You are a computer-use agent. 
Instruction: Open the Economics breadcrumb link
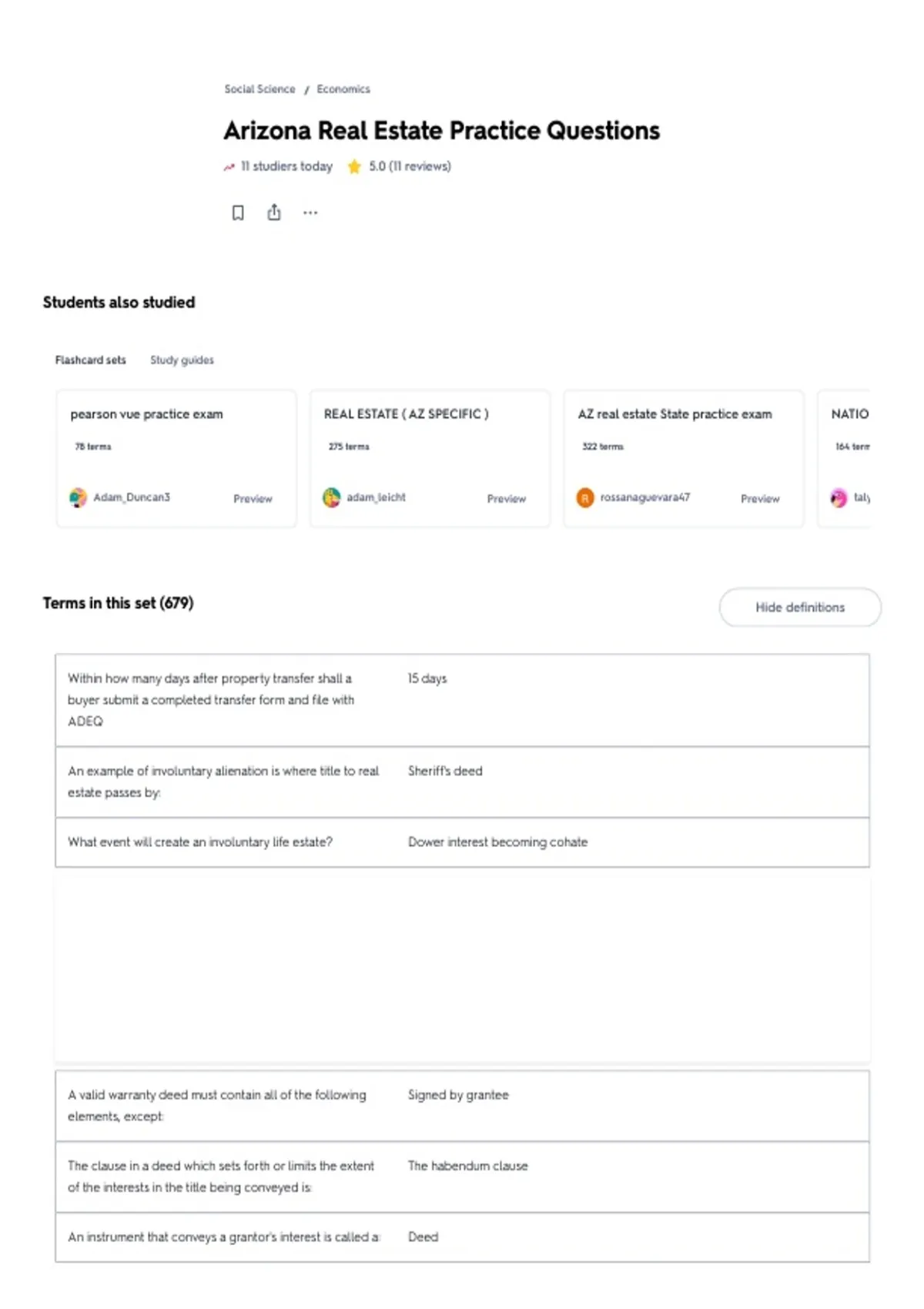pos(343,89)
